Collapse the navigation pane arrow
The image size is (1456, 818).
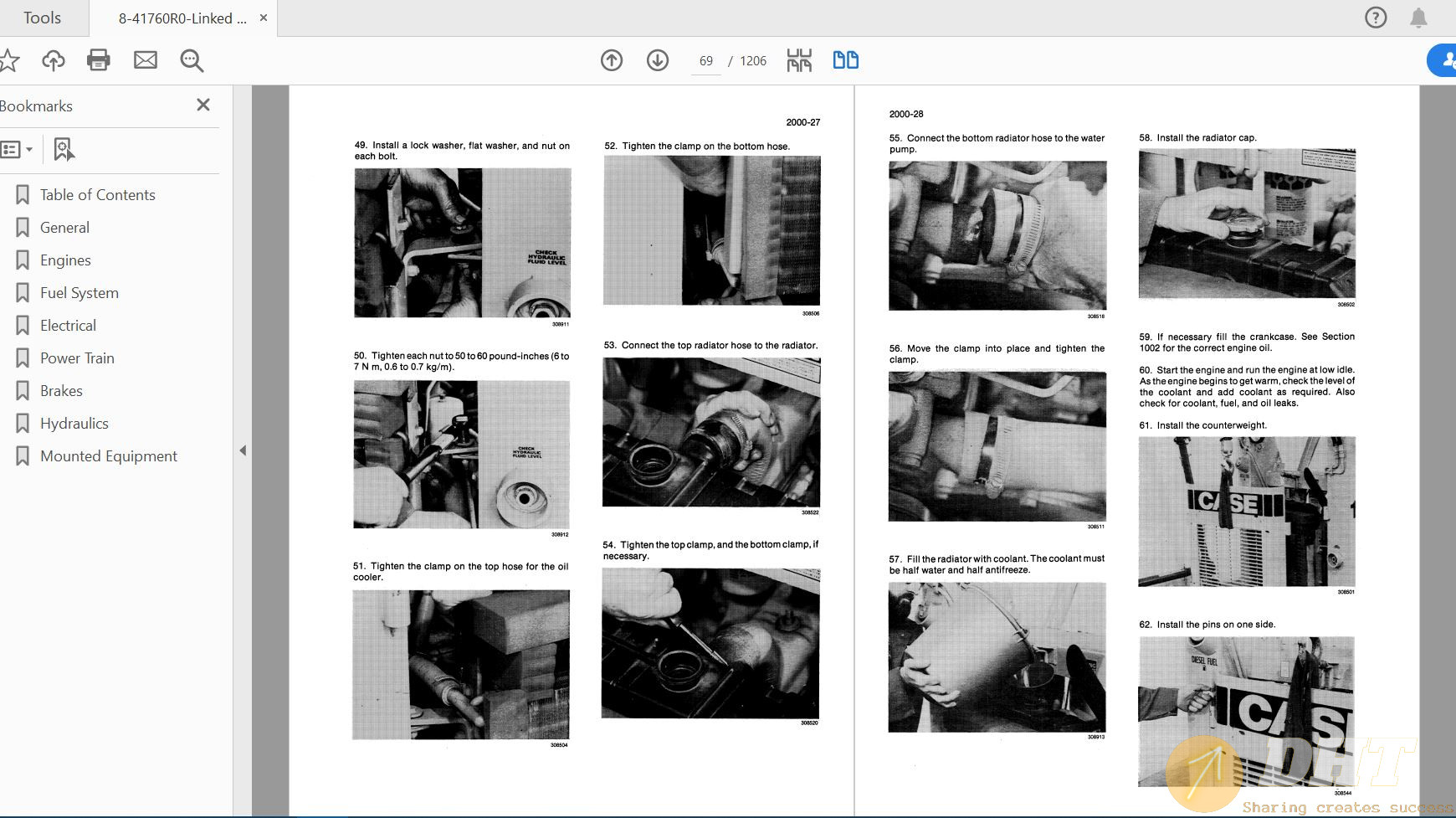(243, 450)
